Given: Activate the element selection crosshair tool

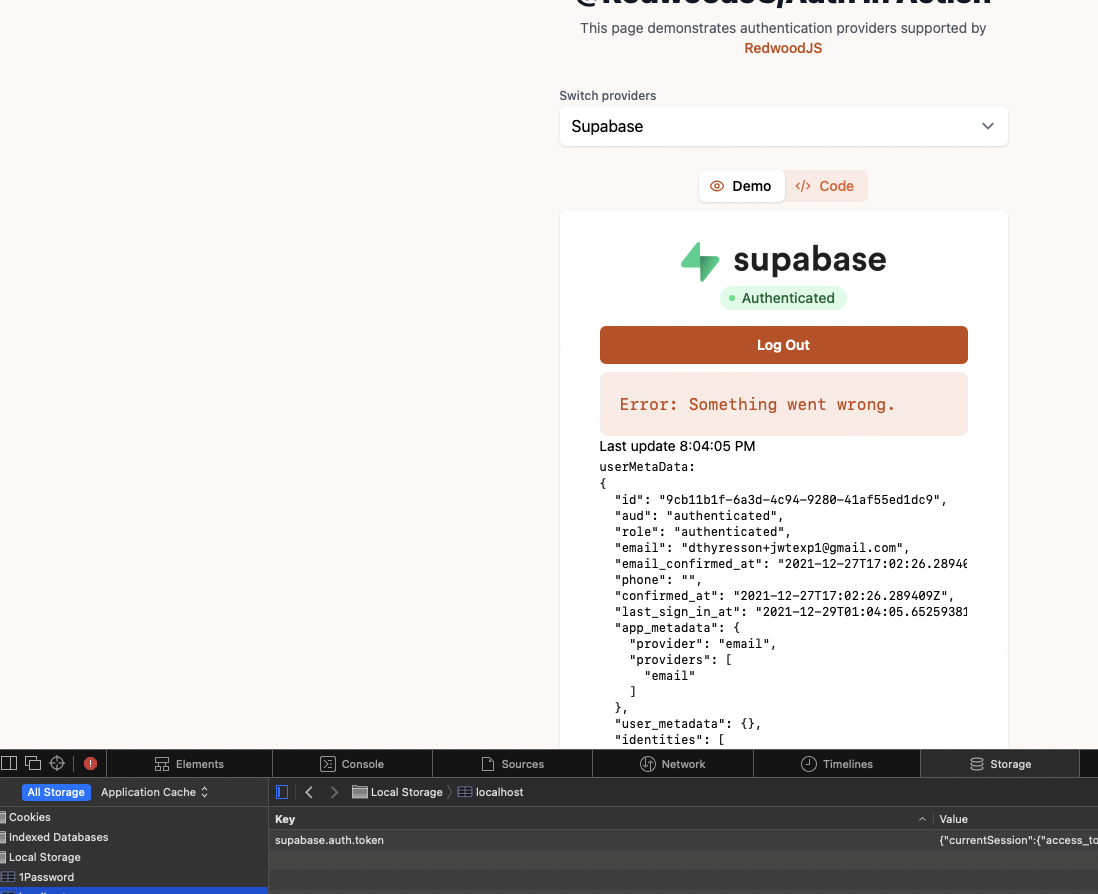Looking at the screenshot, I should click(x=57, y=763).
